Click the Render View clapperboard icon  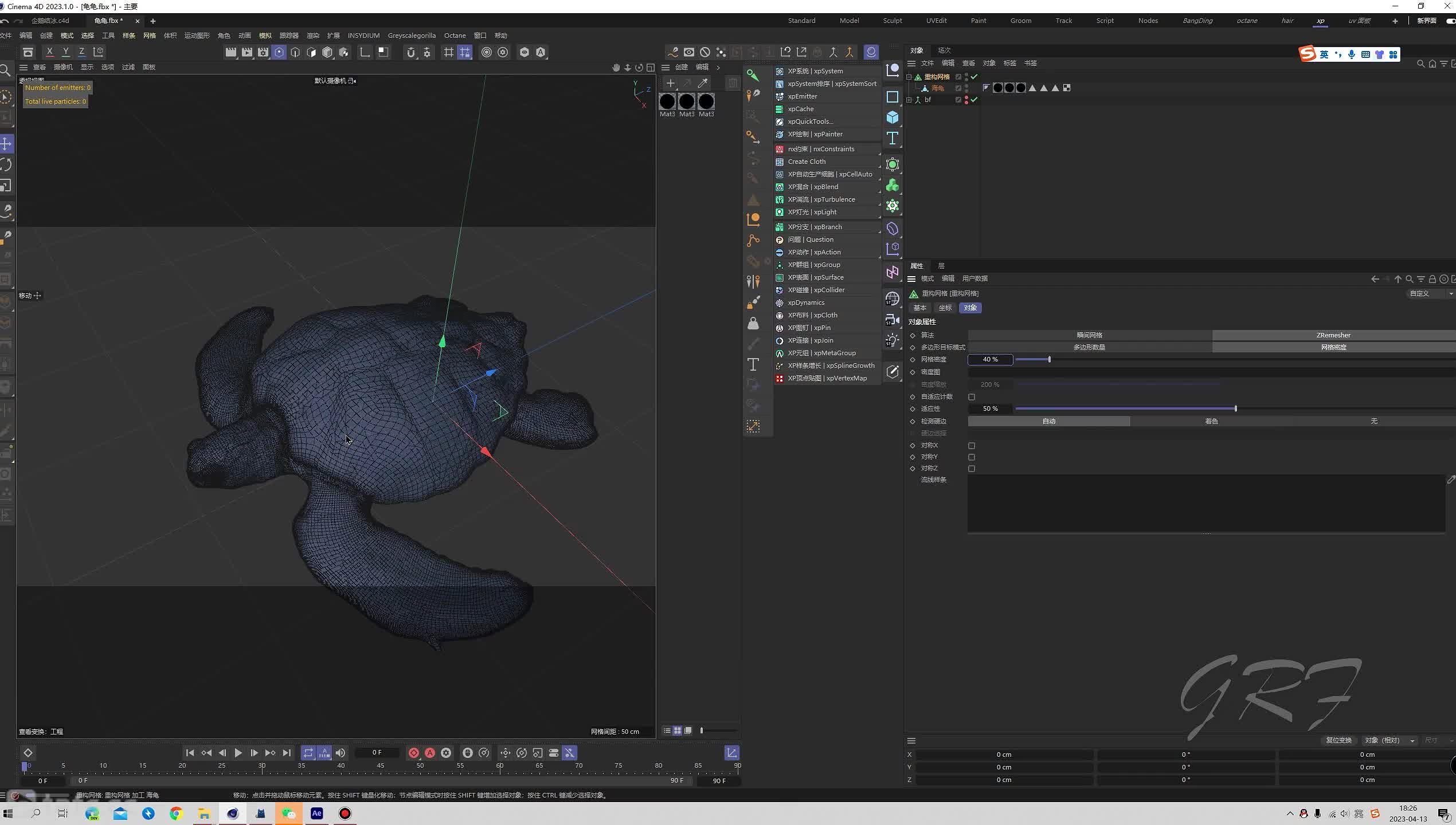point(230,52)
